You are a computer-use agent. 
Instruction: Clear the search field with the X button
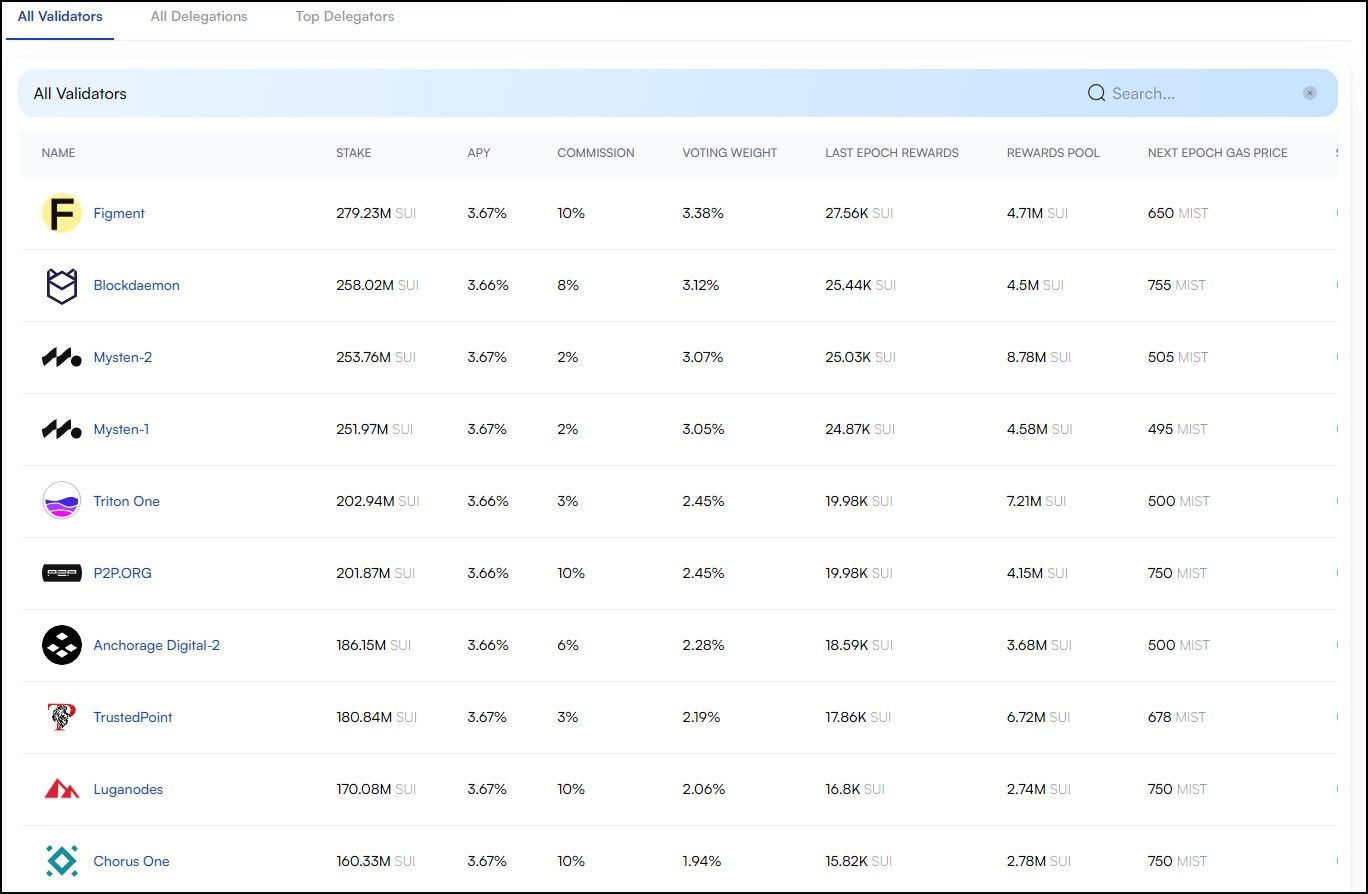click(1310, 93)
